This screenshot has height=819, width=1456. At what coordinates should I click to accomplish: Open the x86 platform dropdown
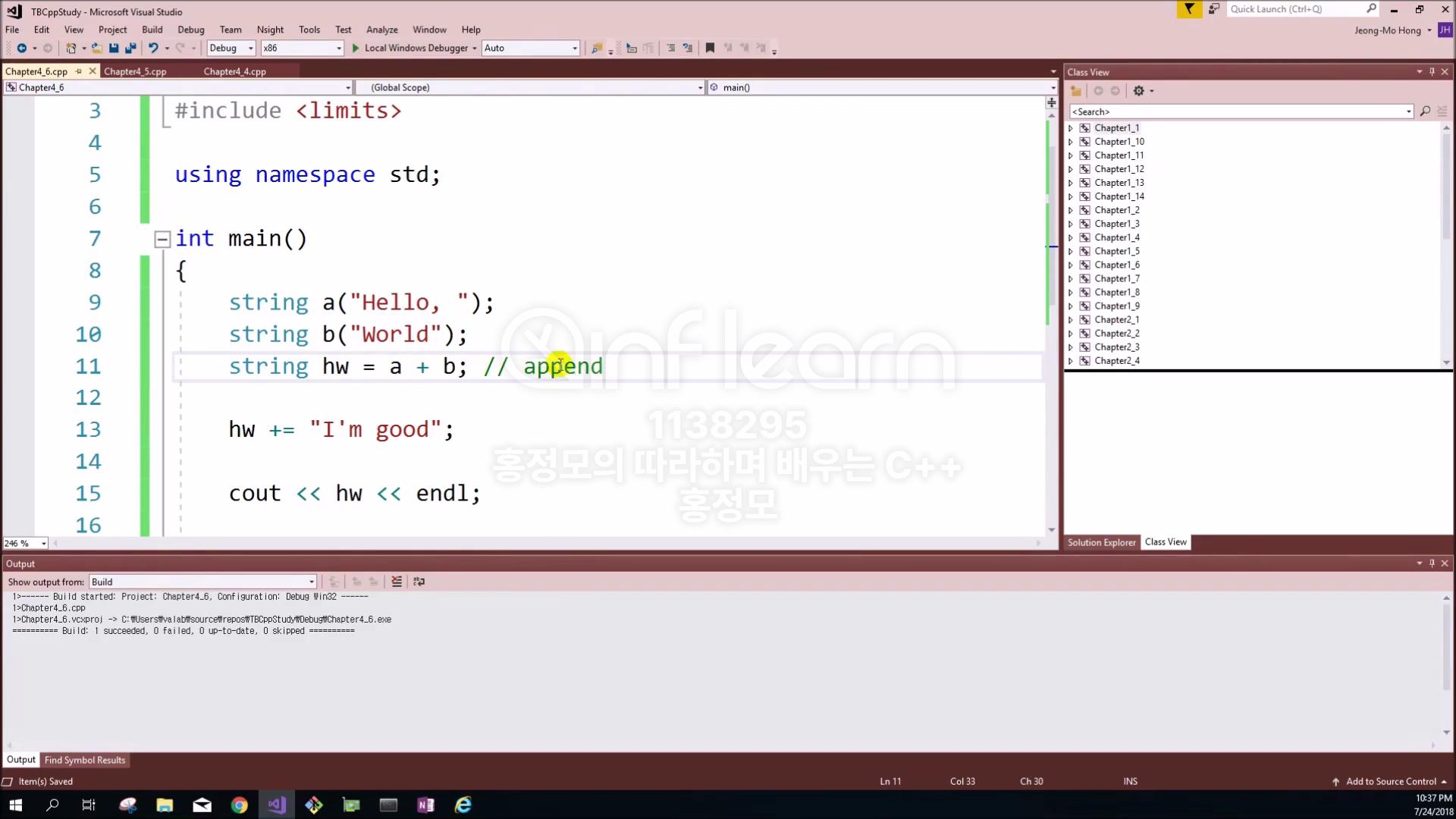coord(338,48)
